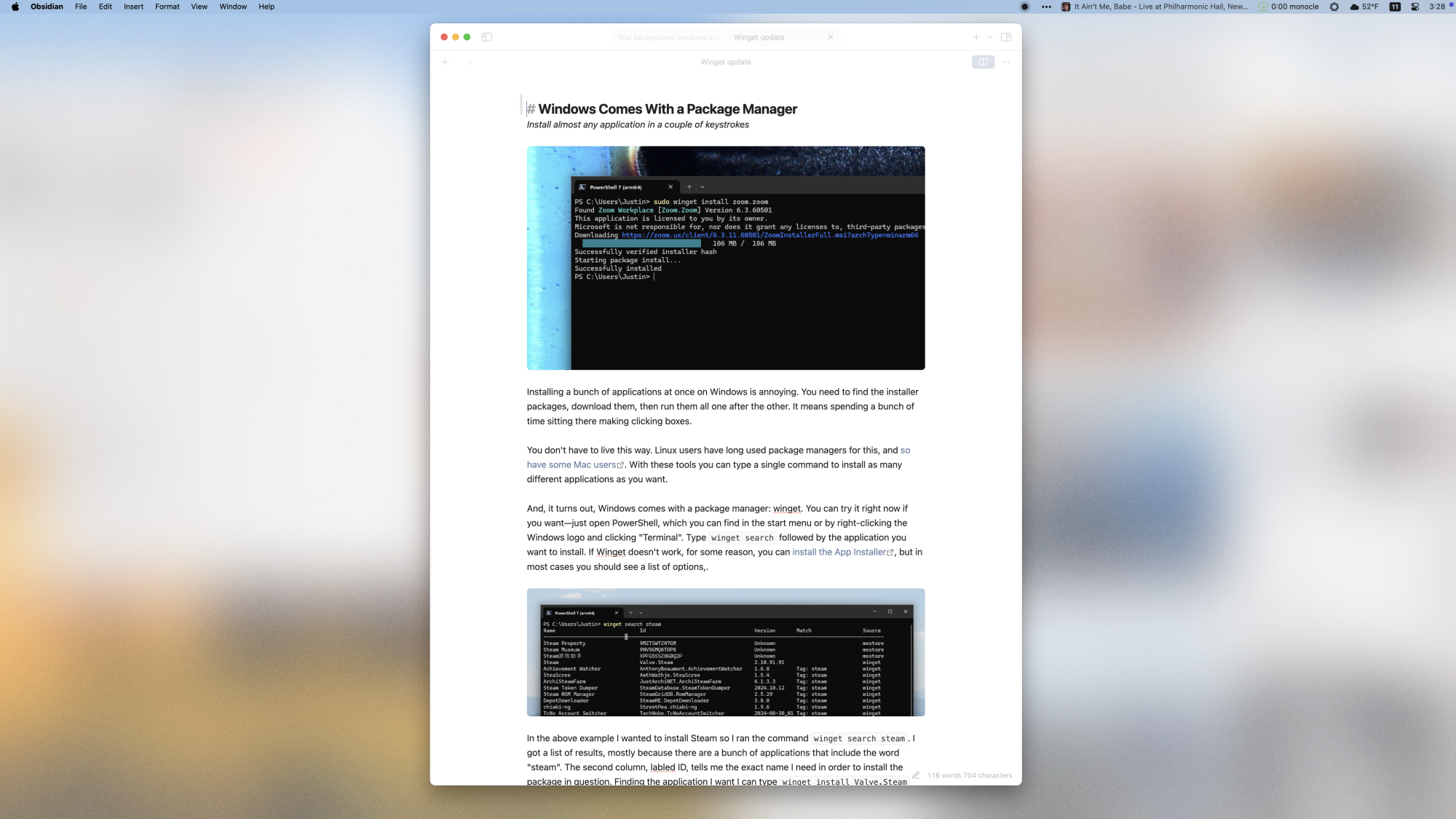
Task: Open the View menu
Action: click(199, 7)
